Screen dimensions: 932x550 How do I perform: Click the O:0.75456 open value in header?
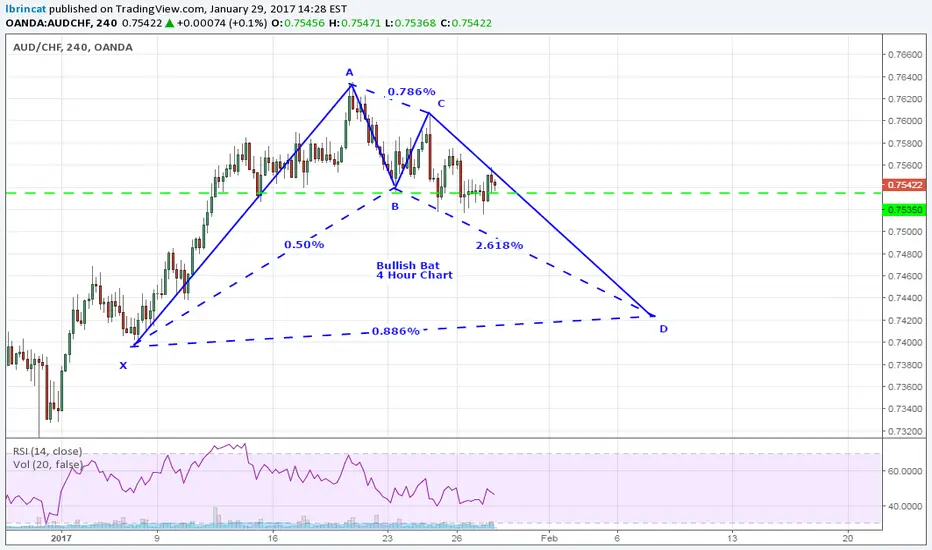298,23
